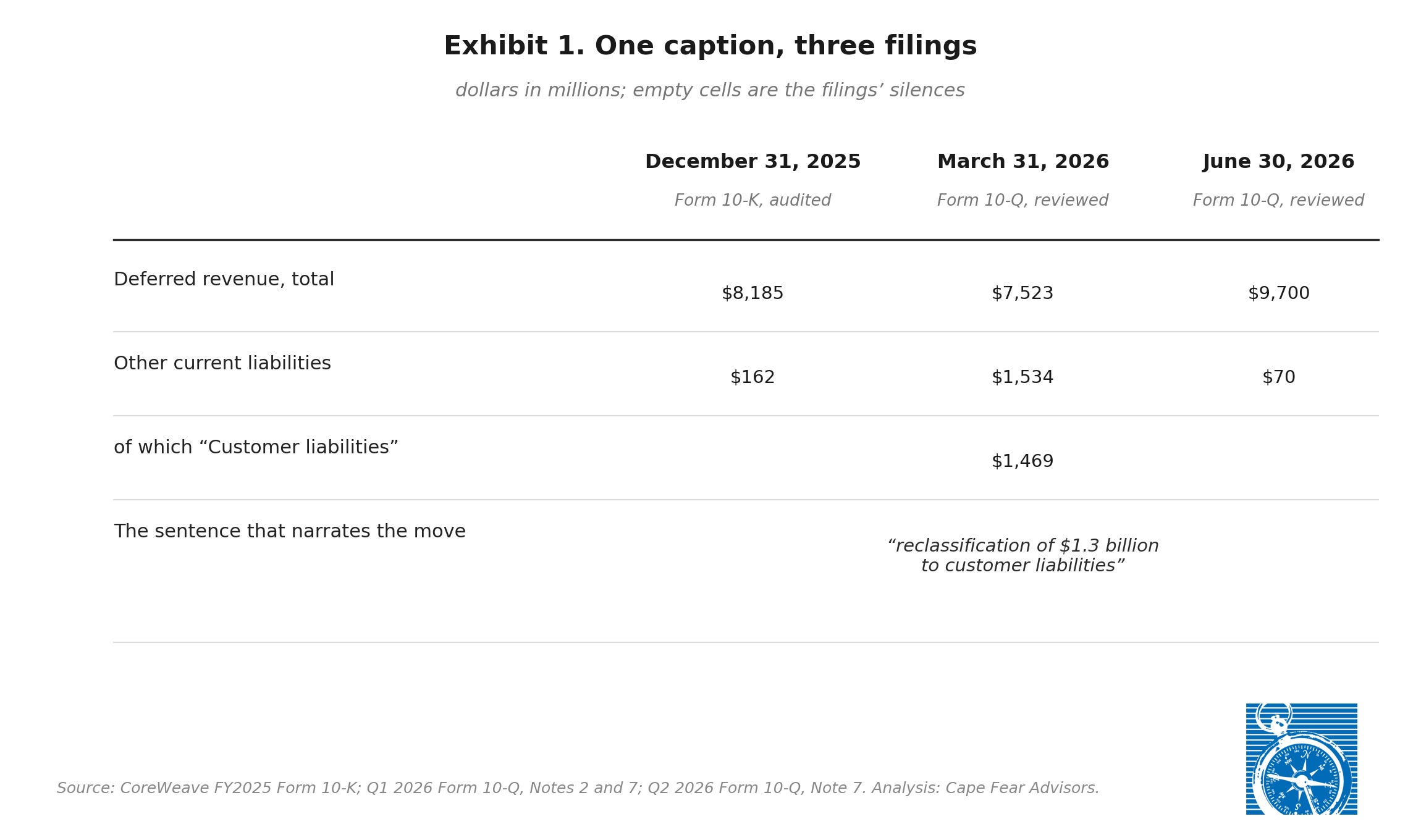
Task: Click the of which Customer liabilities label
Action: 256,448
